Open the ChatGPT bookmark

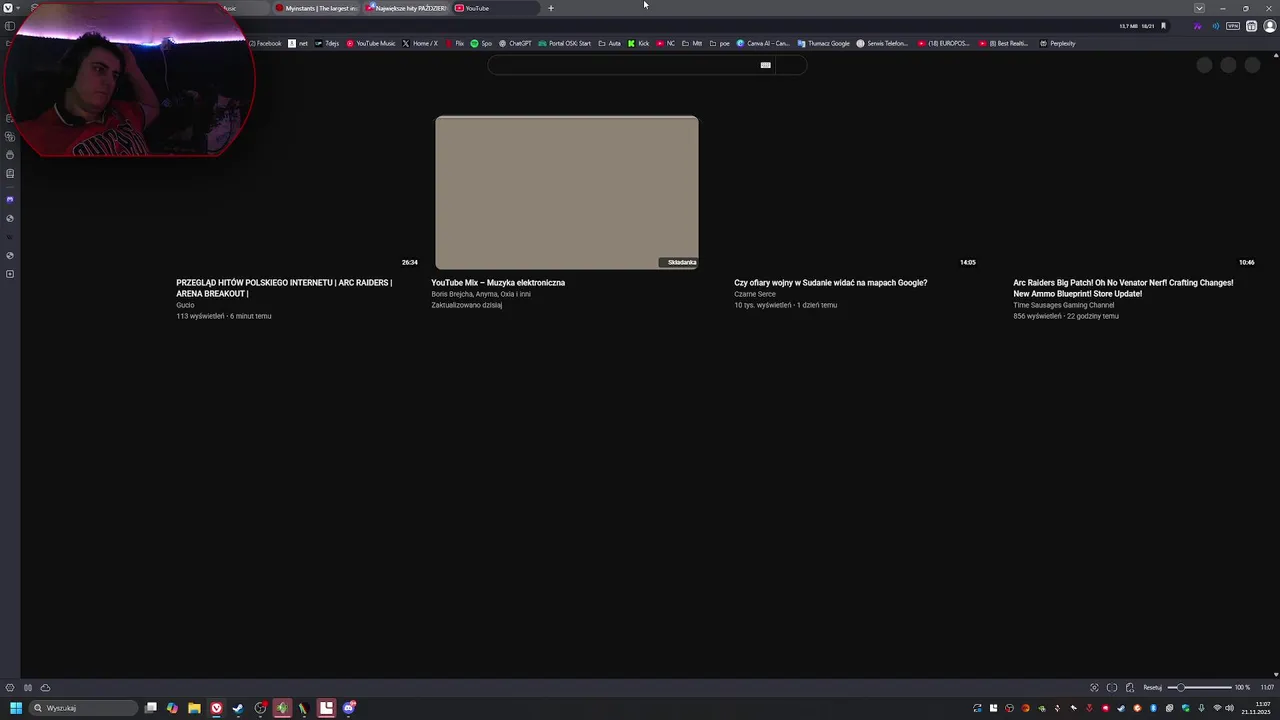516,43
